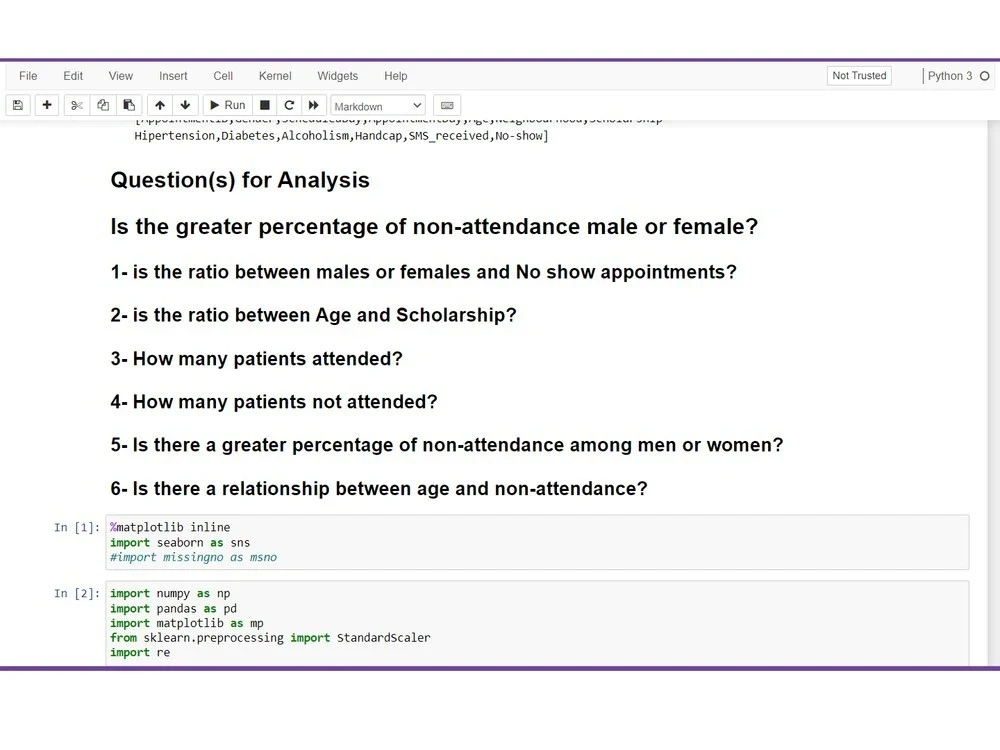
Task: Open the Insert menu
Action: [173, 76]
